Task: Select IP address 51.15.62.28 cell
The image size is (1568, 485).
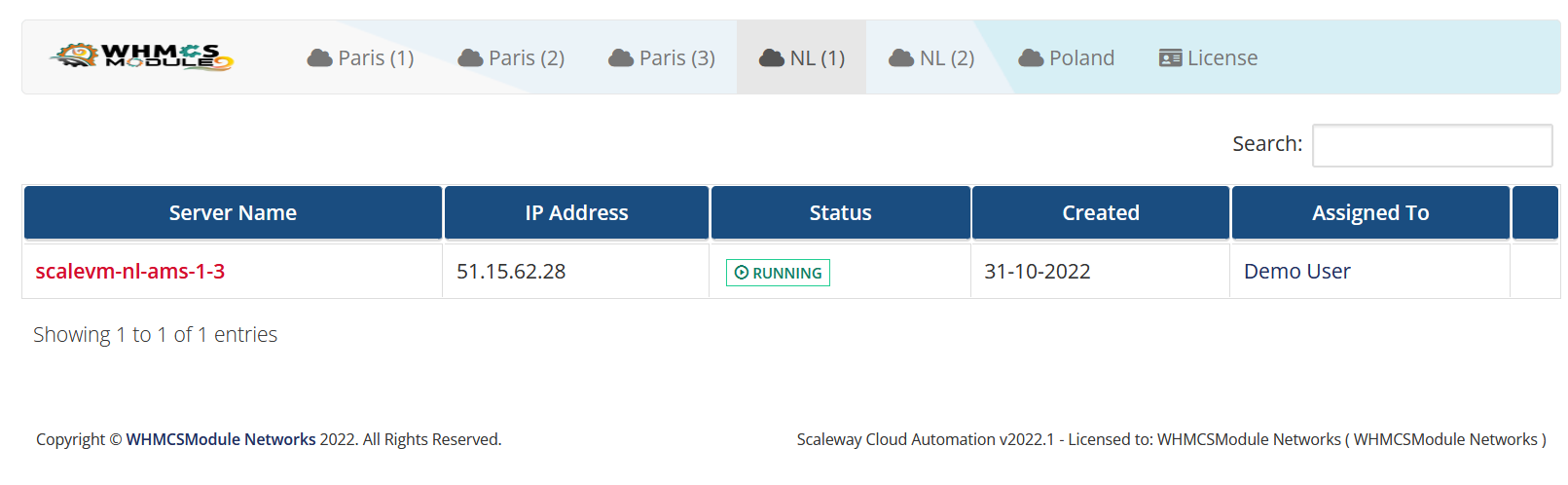Action: pos(576,272)
